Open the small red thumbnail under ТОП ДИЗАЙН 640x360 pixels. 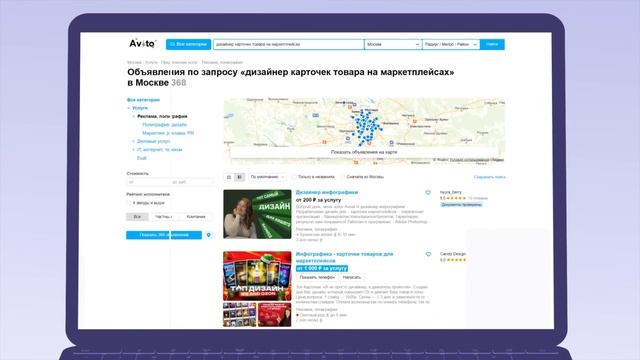tap(274, 314)
